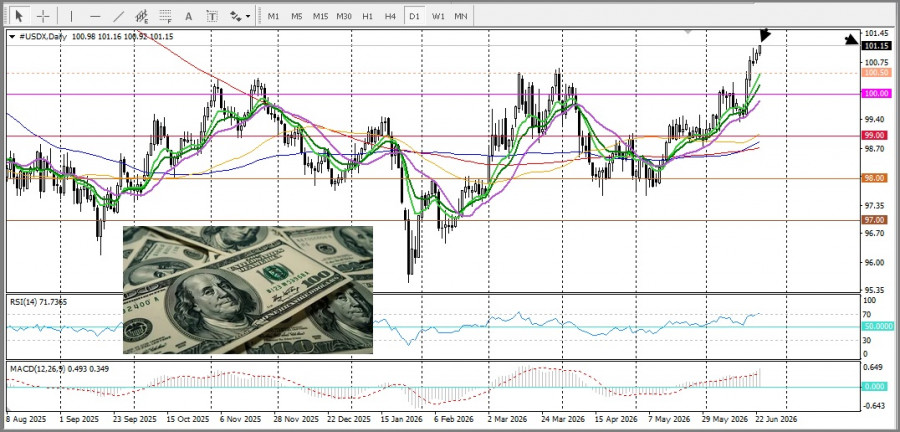900x432 pixels.
Task: Click the magenta 100.00 level label
Action: coord(876,94)
